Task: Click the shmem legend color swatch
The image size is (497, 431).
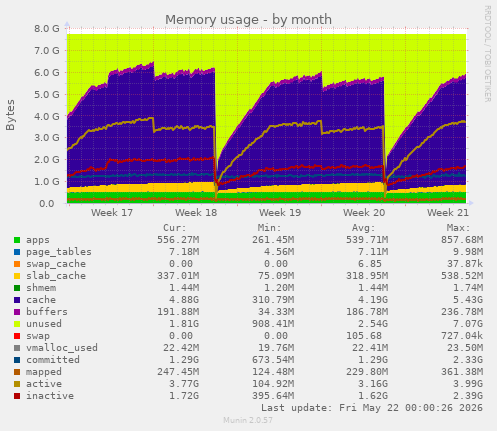Action: pyautogui.click(x=17, y=288)
